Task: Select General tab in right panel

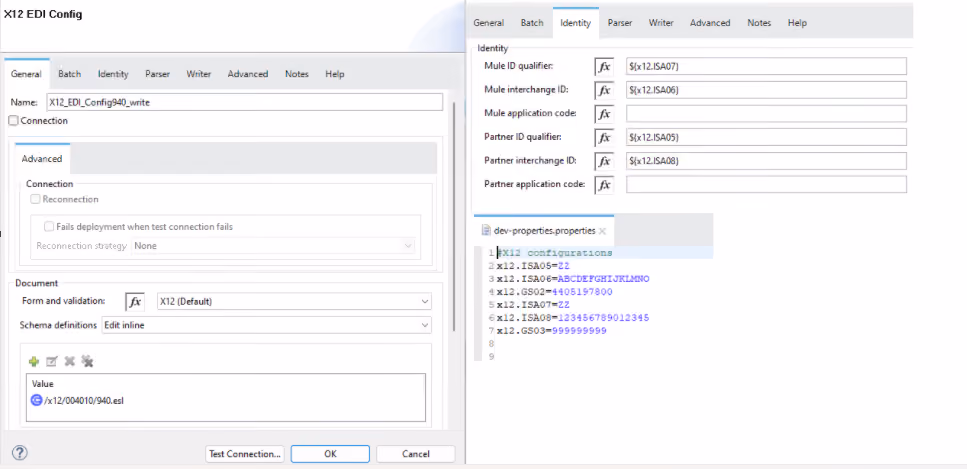Action: [x=489, y=23]
